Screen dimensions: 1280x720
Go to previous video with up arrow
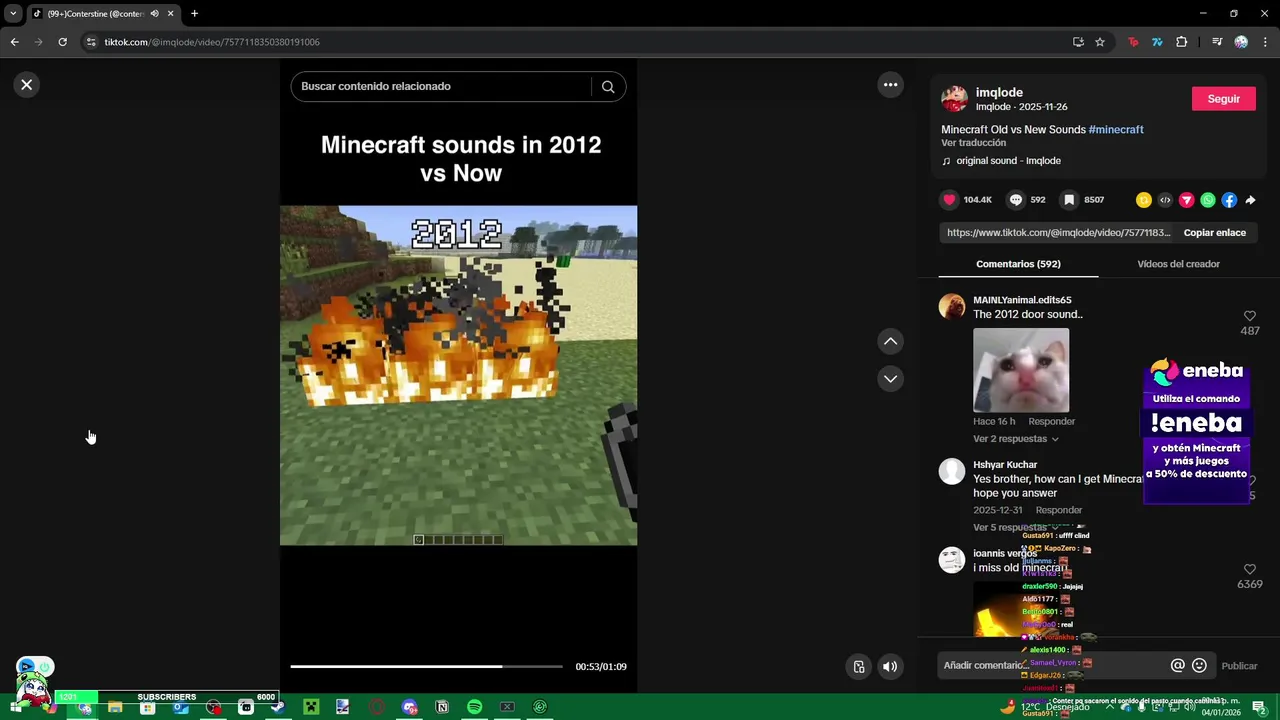click(x=890, y=341)
